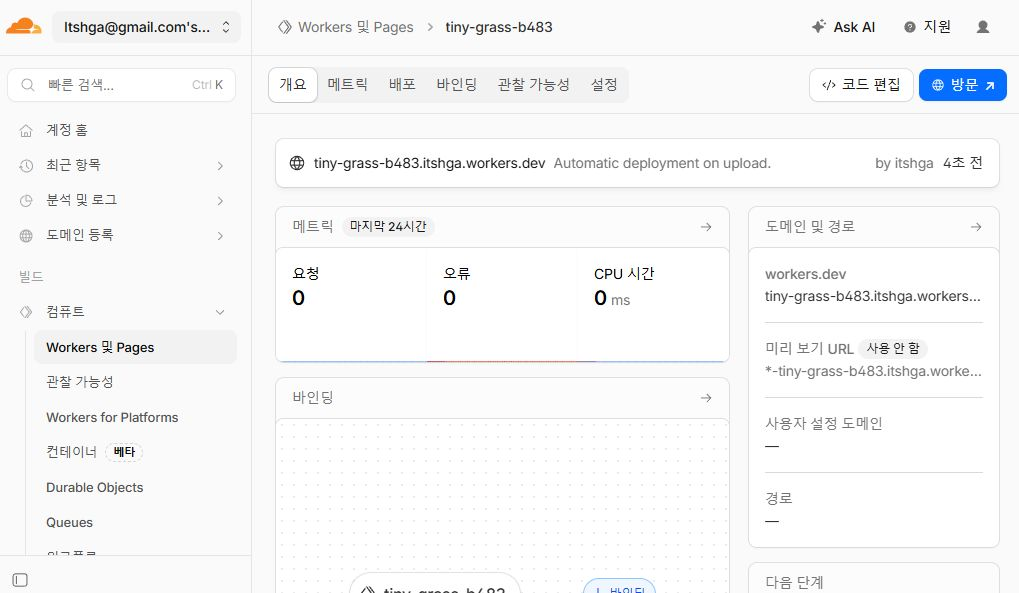Click the Ask AI sparkle icon
The image size is (1019, 593).
(x=819, y=27)
